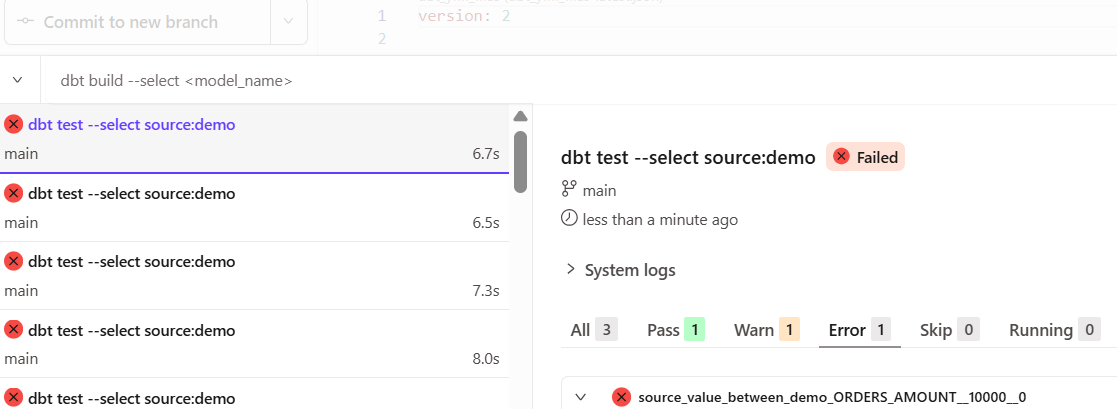
Task: Click 'version: 2' on editor line 1
Action: (x=464, y=15)
